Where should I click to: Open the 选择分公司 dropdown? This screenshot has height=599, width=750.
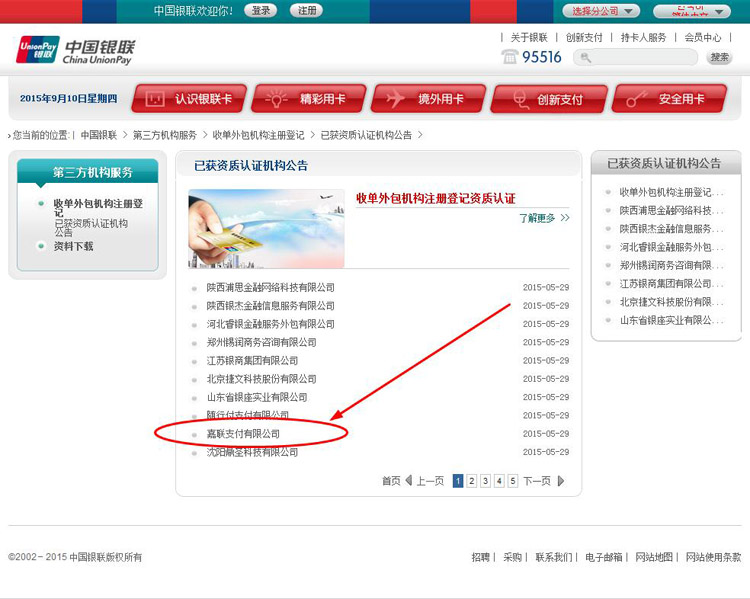601,11
